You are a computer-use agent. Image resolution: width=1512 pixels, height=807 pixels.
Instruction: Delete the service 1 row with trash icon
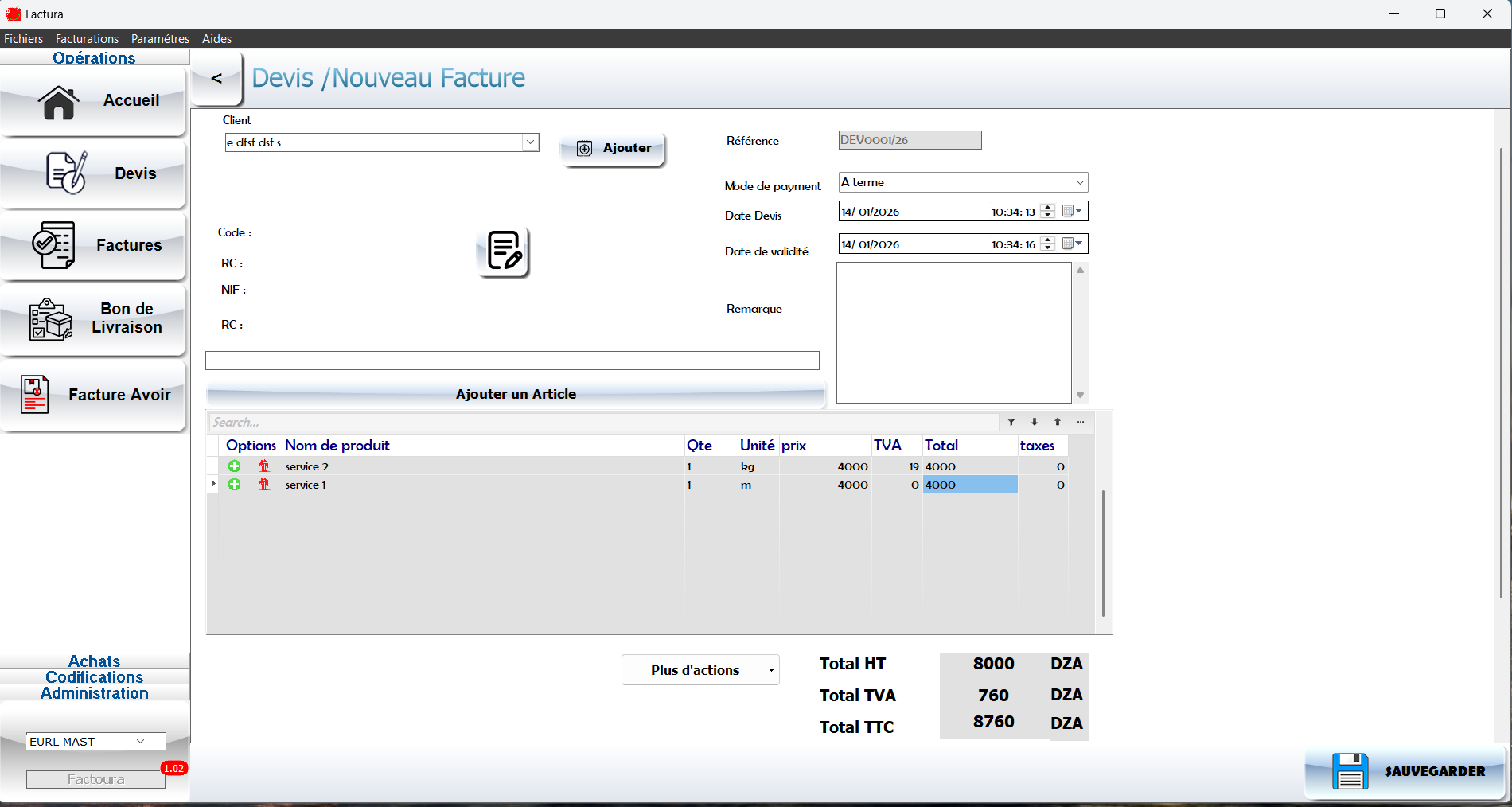tap(264, 485)
